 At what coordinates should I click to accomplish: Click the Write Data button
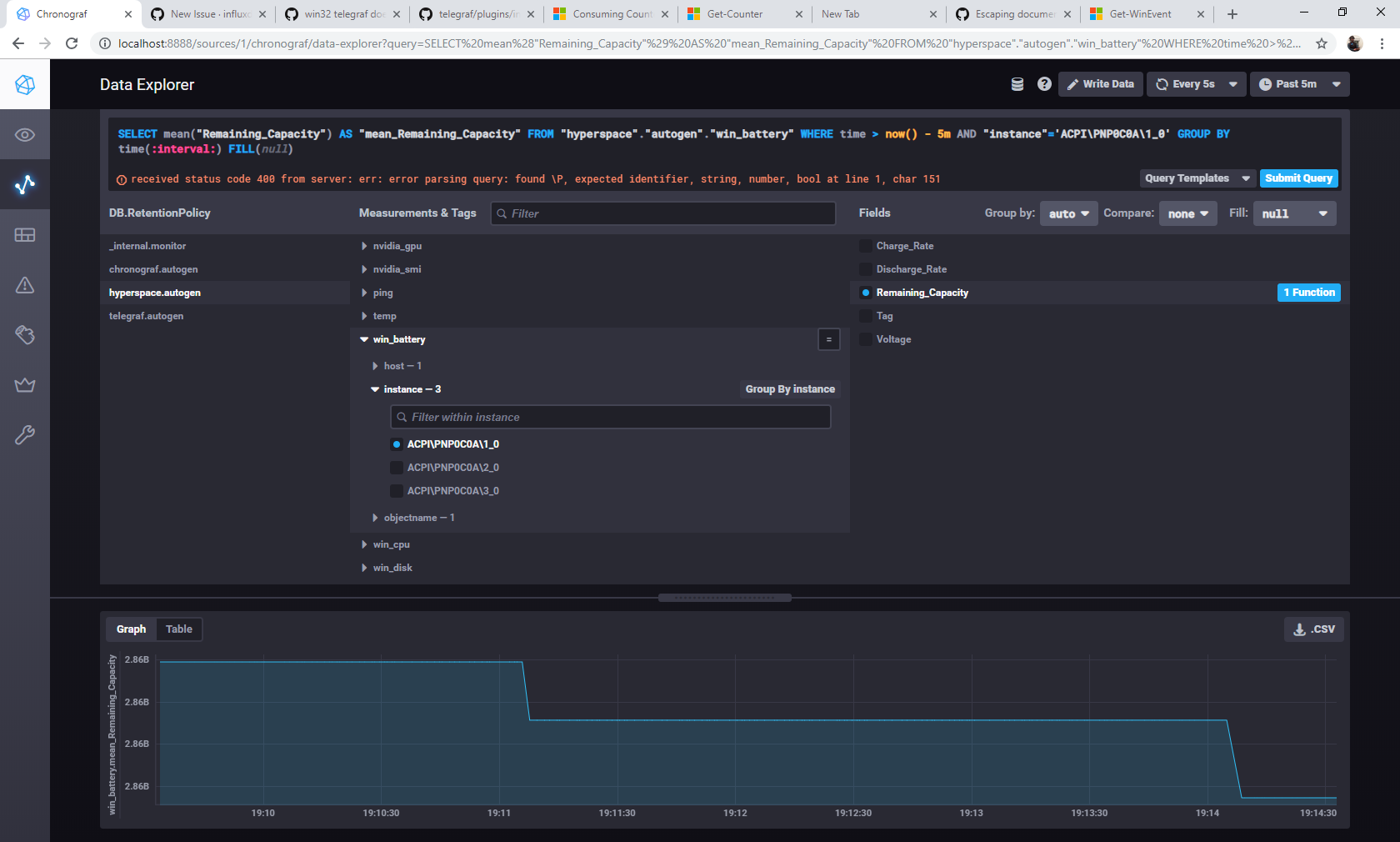[x=1101, y=83]
